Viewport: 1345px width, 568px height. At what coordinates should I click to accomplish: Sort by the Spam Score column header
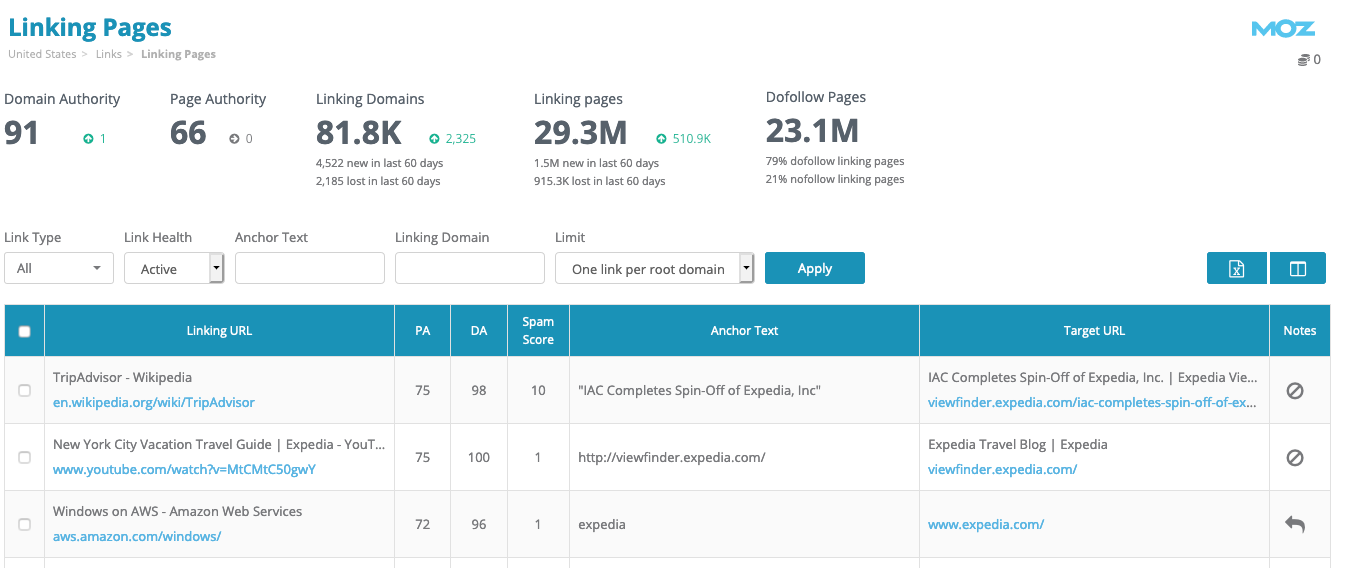pyautogui.click(x=538, y=331)
